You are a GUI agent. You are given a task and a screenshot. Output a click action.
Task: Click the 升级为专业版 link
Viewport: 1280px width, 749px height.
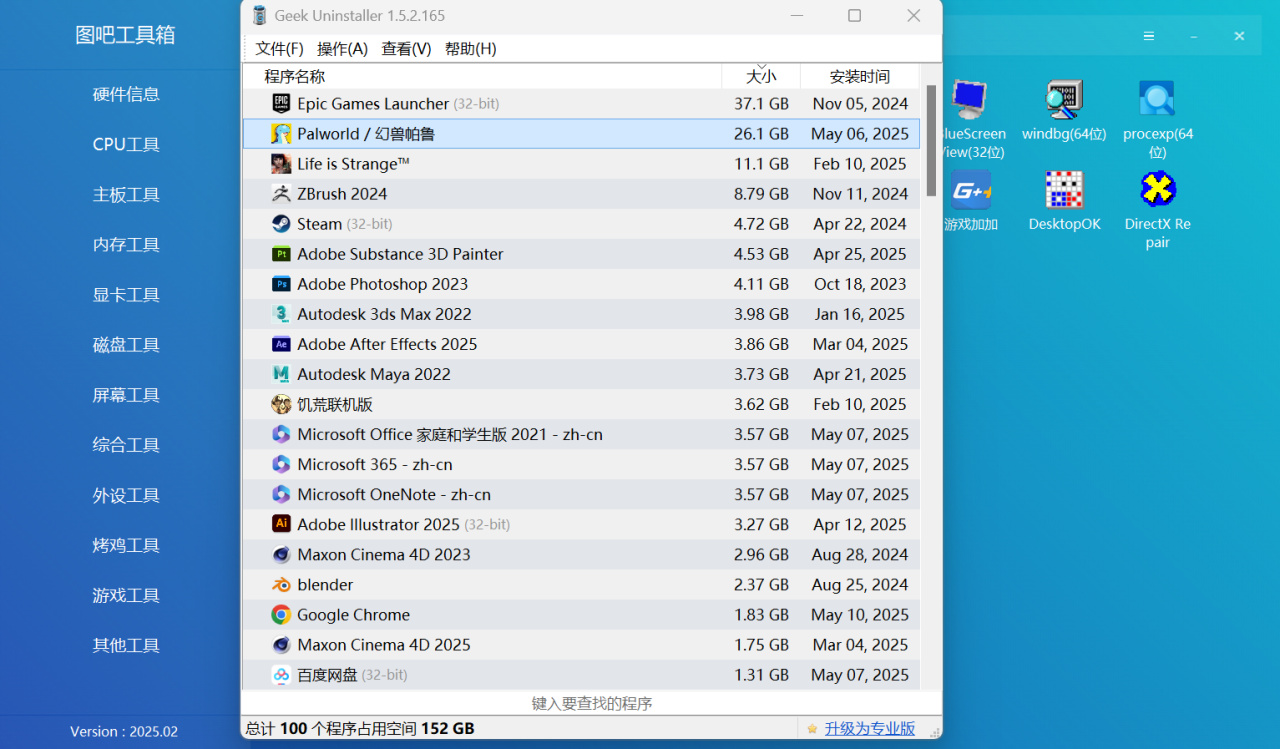click(869, 729)
